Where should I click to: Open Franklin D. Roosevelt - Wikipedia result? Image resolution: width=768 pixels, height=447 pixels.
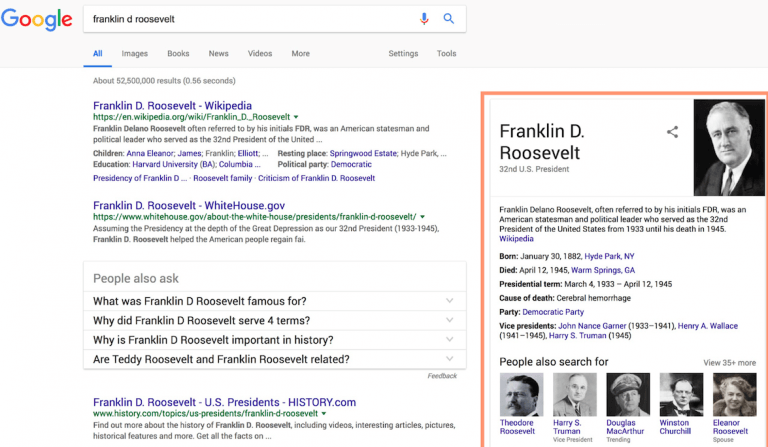(x=172, y=106)
